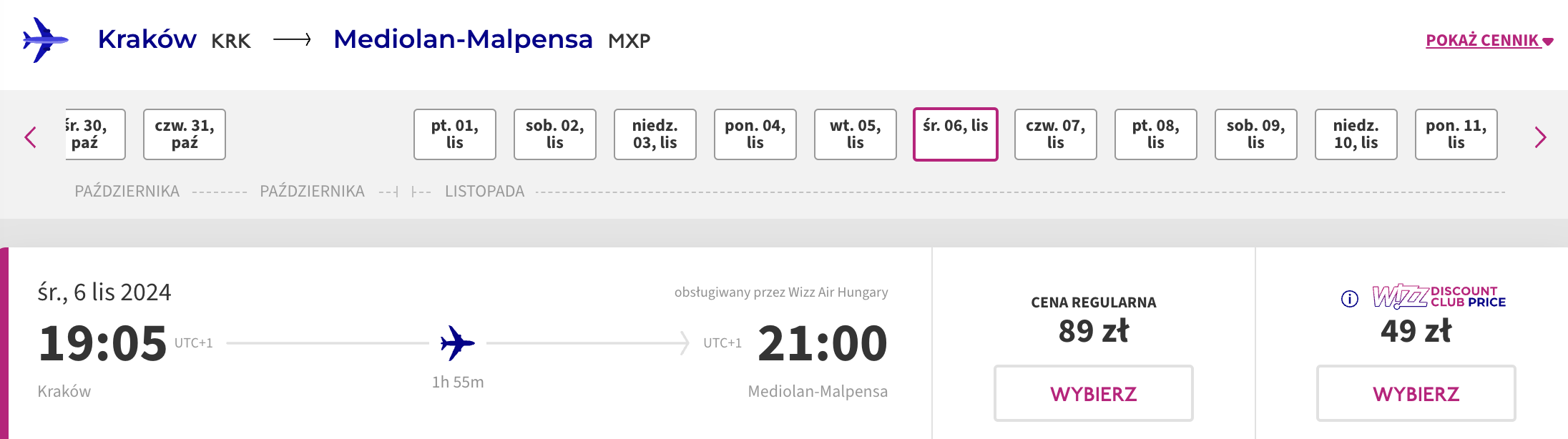
Task: Choose the 49 zł discount club Wybierz button
Action: pyautogui.click(x=1416, y=393)
